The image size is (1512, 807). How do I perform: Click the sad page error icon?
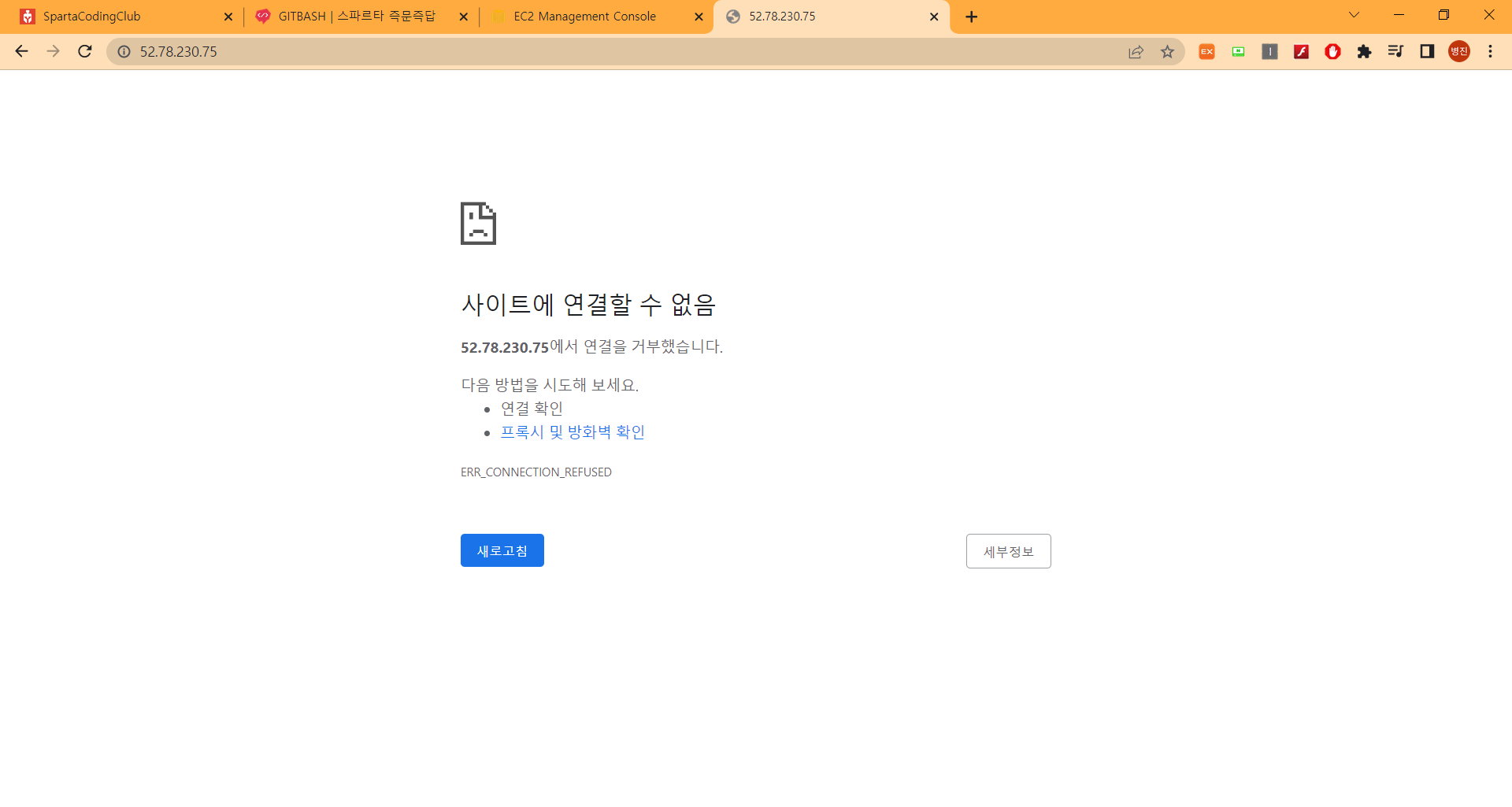[x=478, y=224]
